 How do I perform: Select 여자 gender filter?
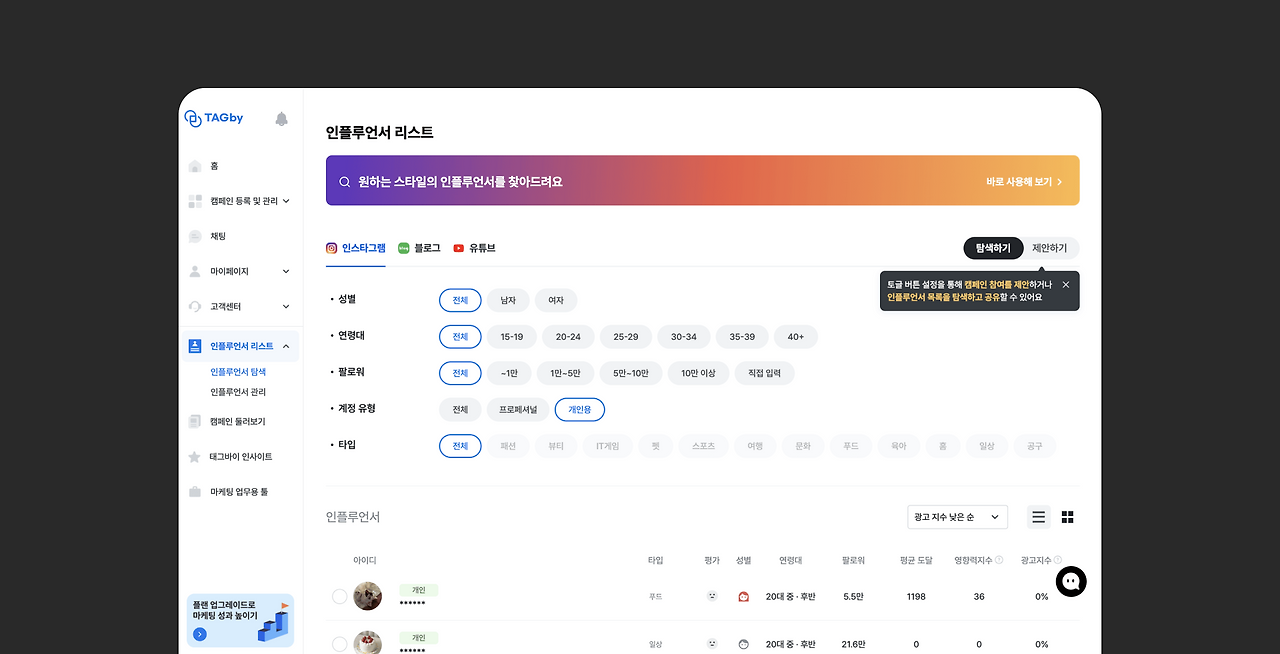point(556,300)
